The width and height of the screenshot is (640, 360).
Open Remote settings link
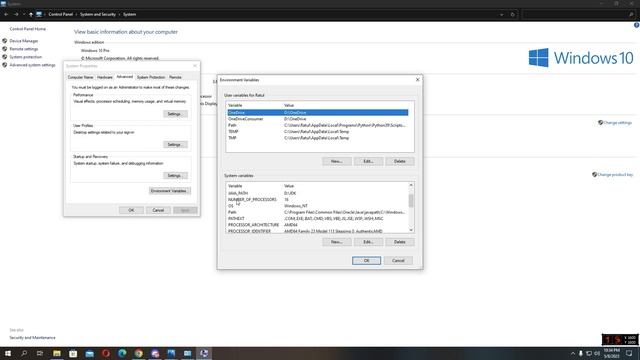pyautogui.click(x=24, y=49)
